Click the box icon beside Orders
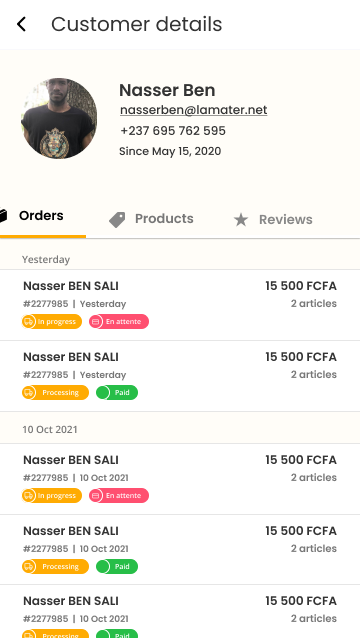 click(x=3, y=216)
